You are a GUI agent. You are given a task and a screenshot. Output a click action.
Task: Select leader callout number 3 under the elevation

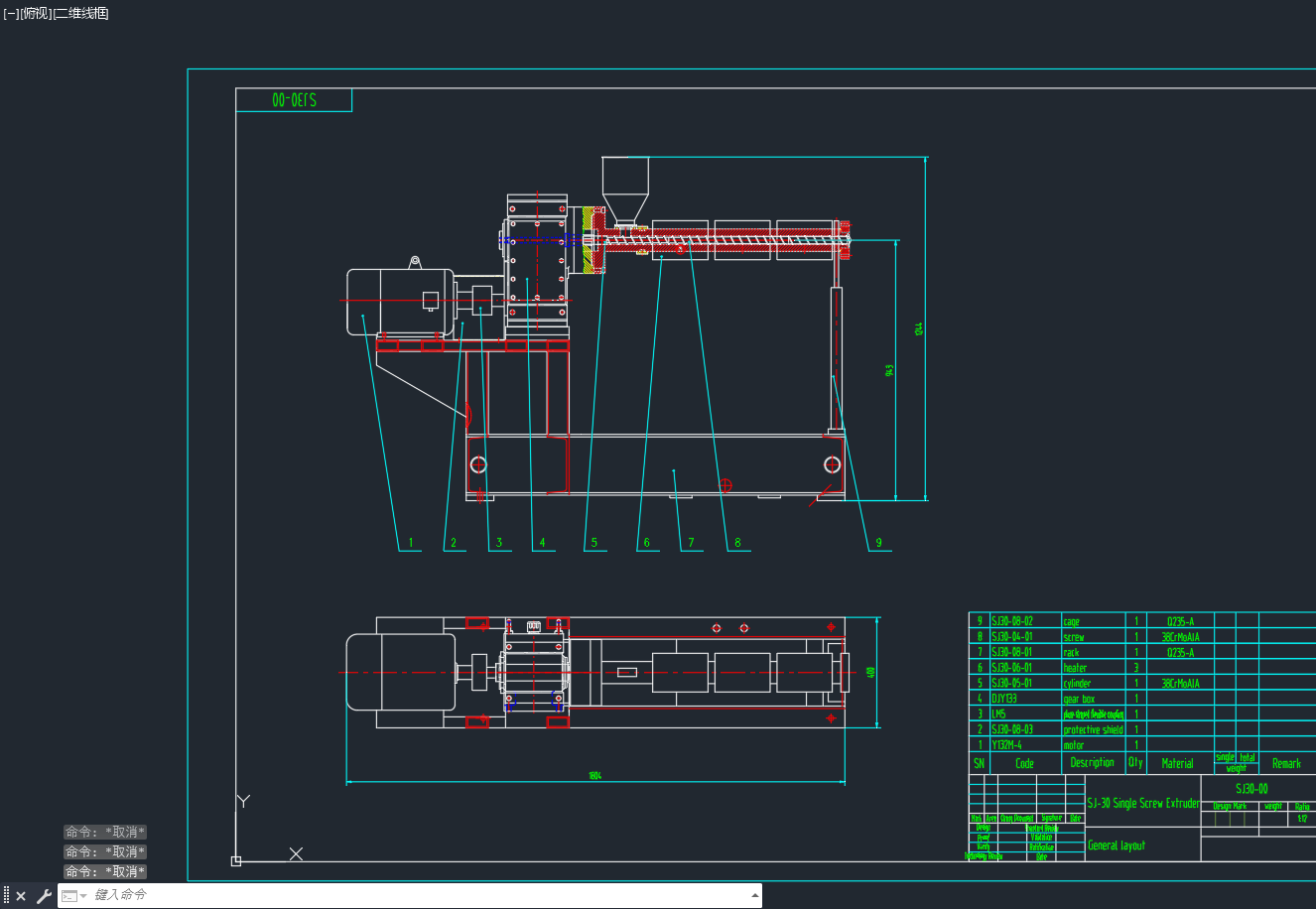(x=499, y=543)
